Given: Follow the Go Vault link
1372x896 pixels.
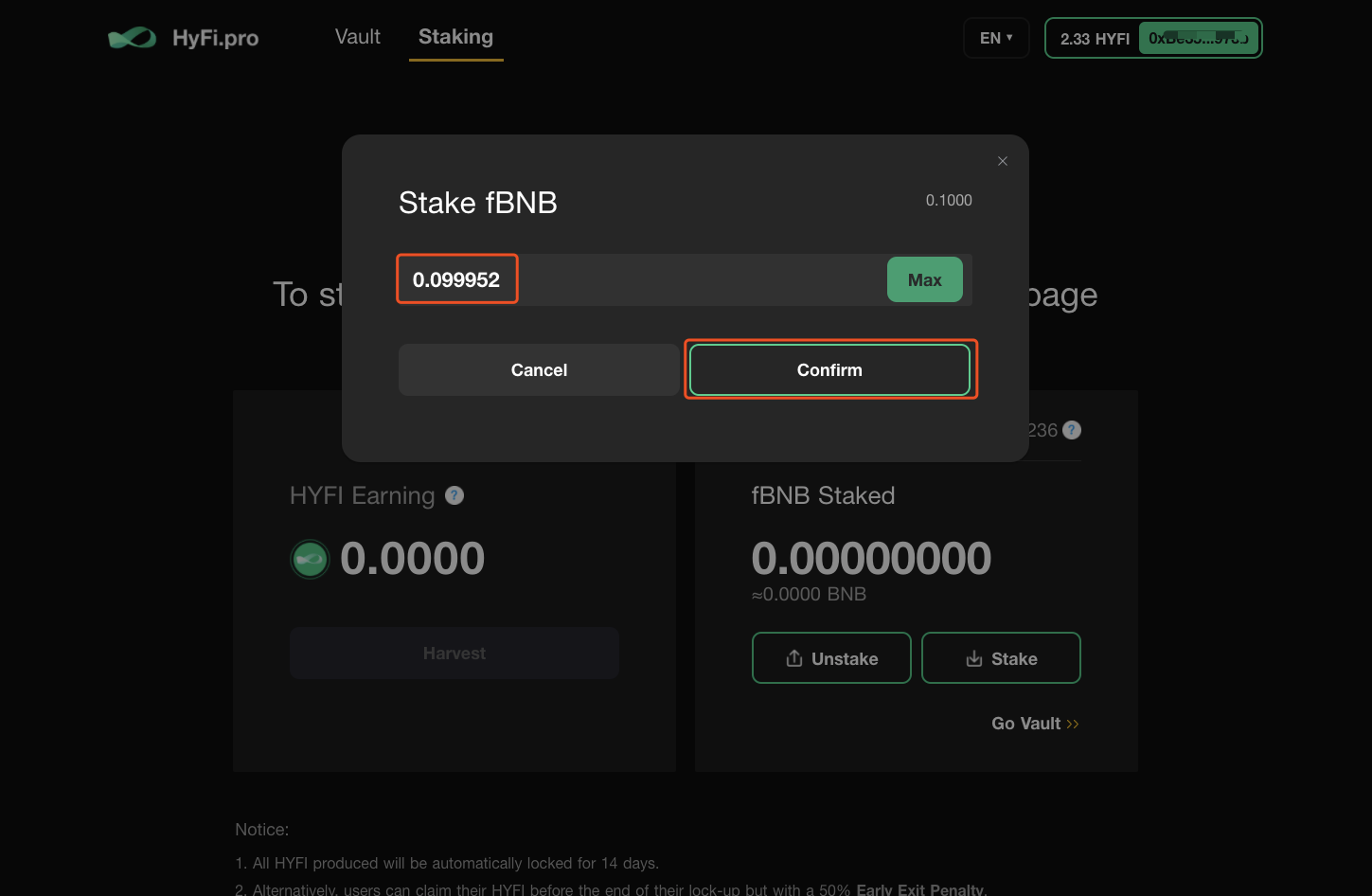Looking at the screenshot, I should (x=1025, y=724).
